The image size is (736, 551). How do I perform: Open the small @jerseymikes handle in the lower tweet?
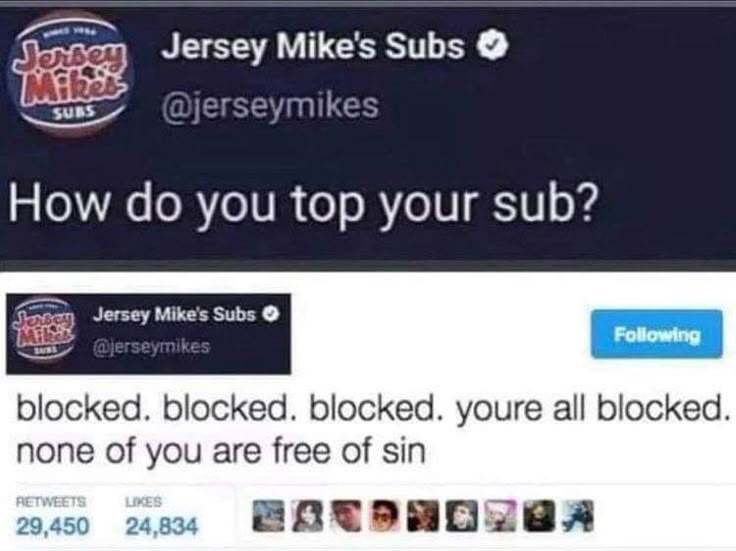point(152,347)
